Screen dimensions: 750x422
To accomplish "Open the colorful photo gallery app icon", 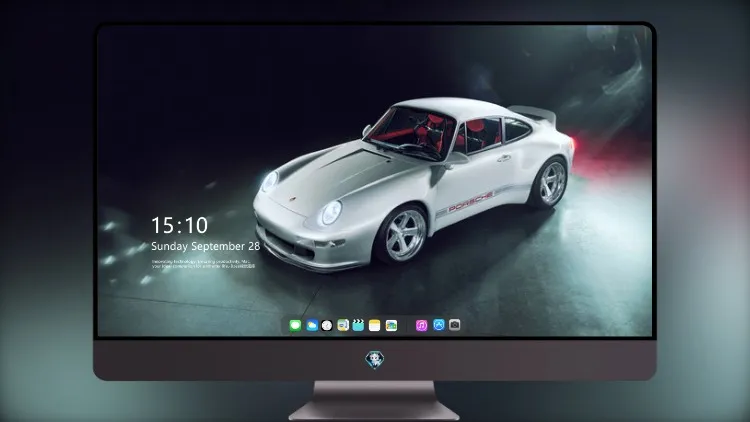I will pos(391,325).
